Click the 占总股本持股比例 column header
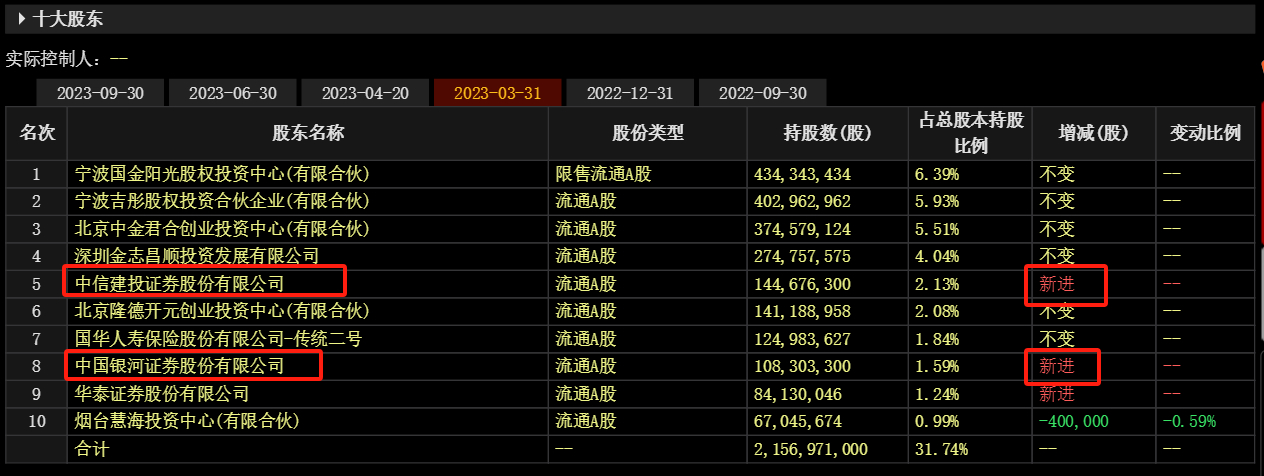The height and width of the screenshot is (476, 1264). [x=970, y=133]
